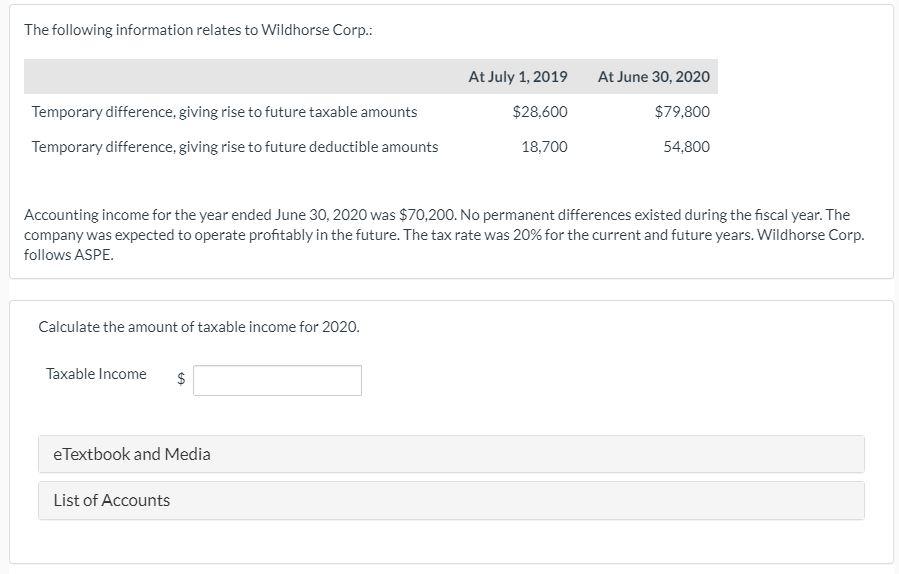Image resolution: width=899 pixels, height=574 pixels.
Task: Select the 54,800 deductible amount cell
Action: click(x=686, y=147)
